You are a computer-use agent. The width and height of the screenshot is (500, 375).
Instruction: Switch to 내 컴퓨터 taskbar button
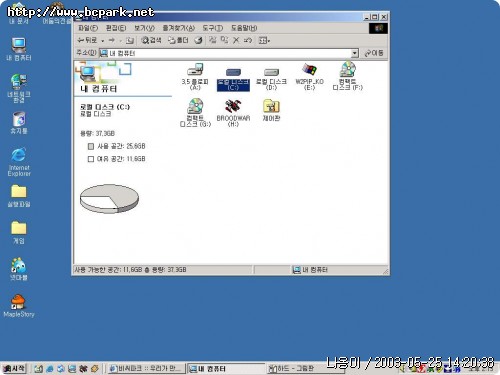coord(226,369)
